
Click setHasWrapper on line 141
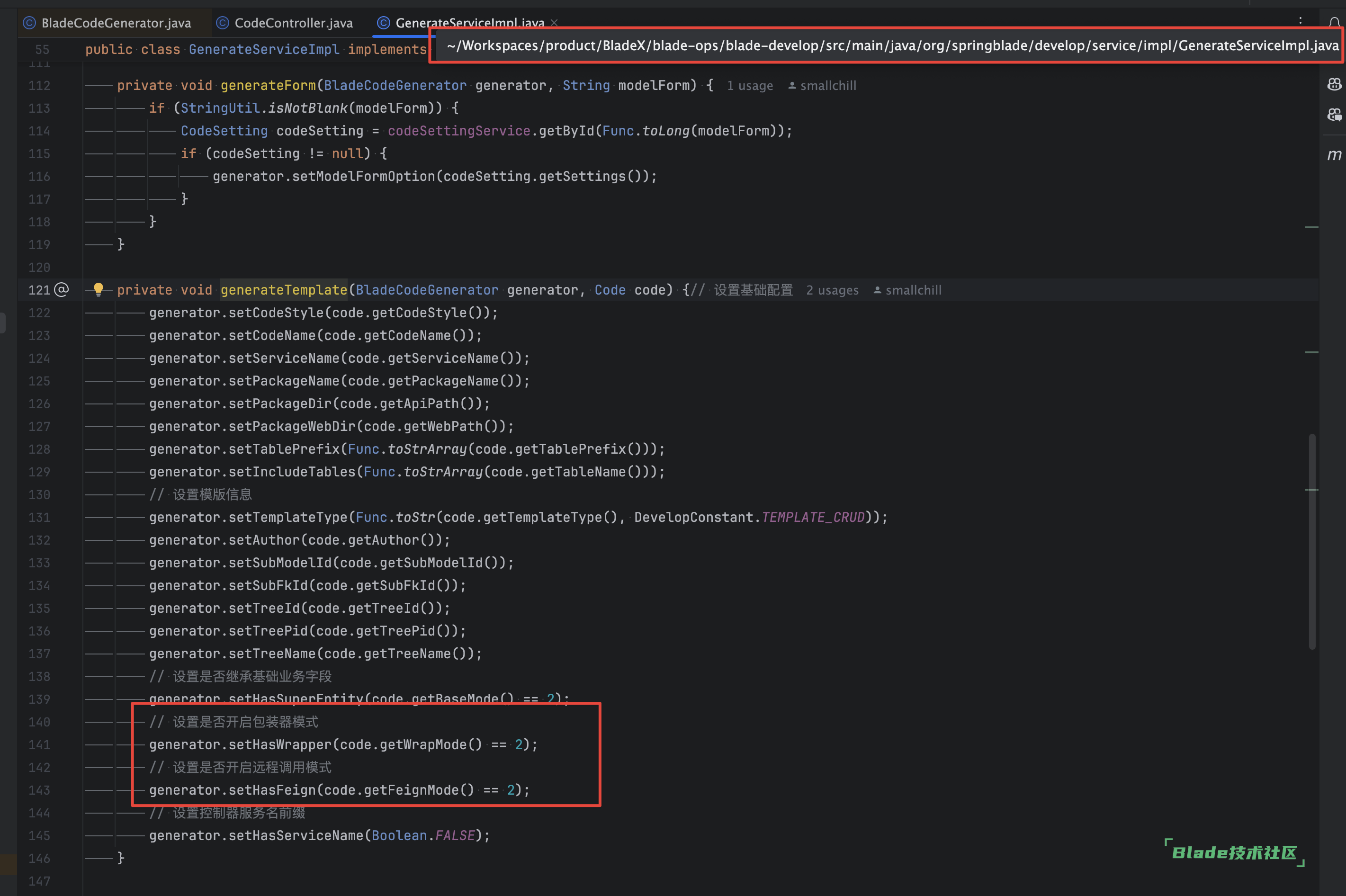(280, 745)
